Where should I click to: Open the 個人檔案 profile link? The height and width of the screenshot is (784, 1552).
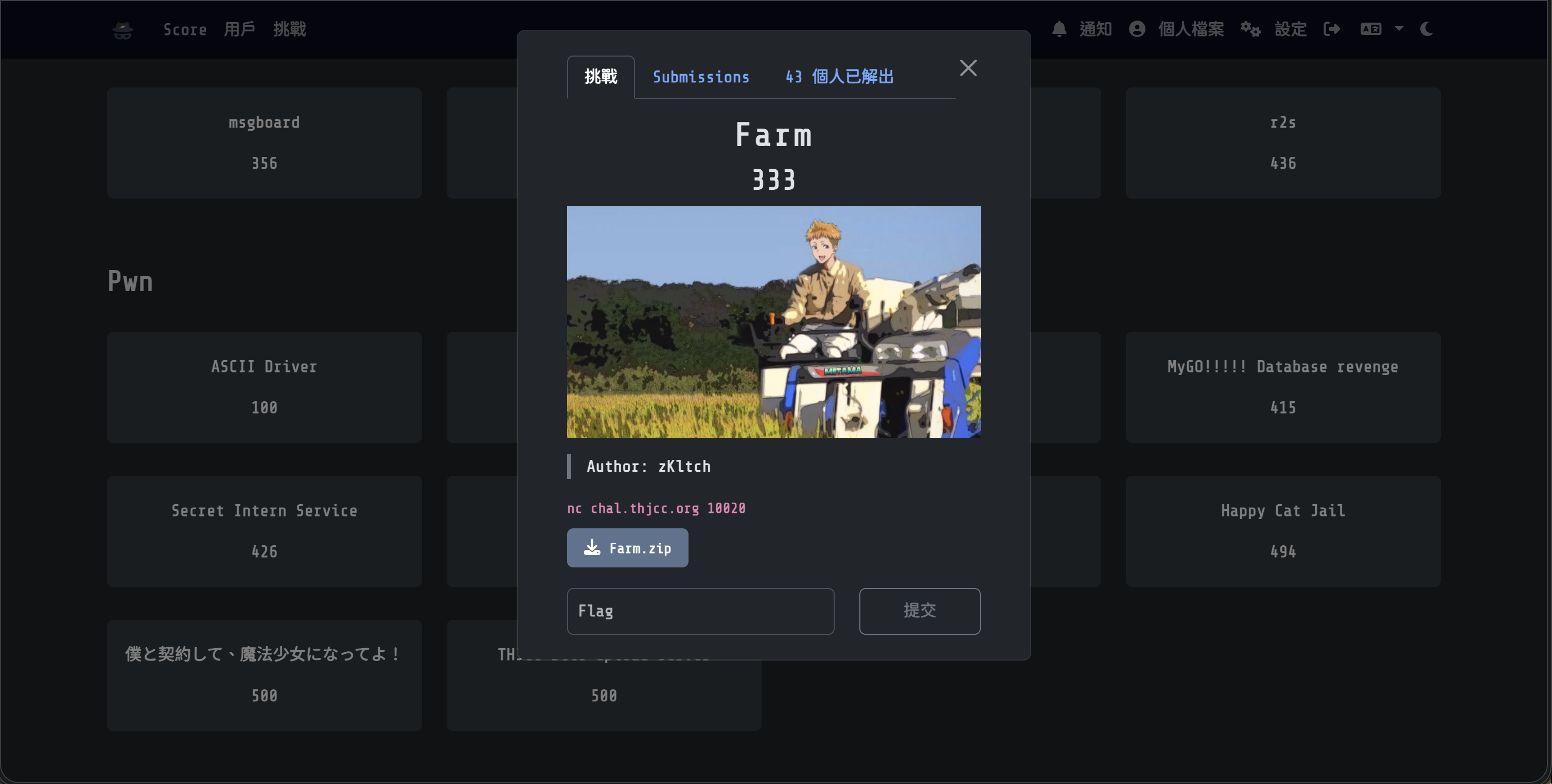(x=1191, y=29)
